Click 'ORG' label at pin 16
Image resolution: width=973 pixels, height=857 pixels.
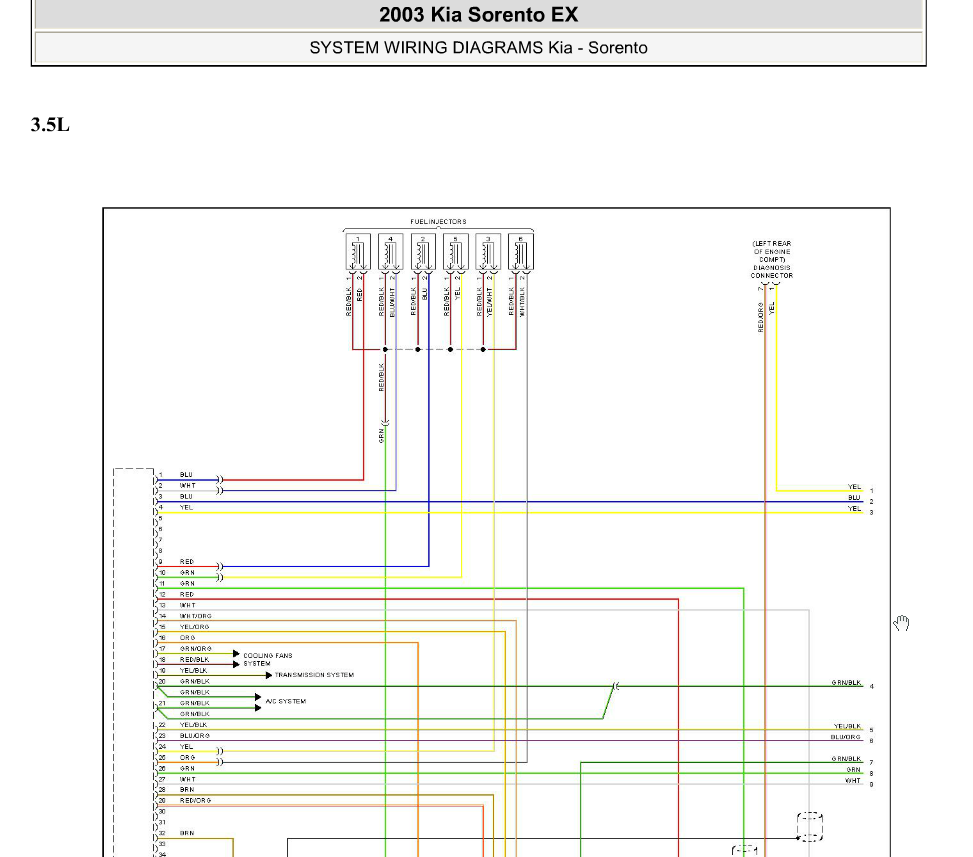187,638
